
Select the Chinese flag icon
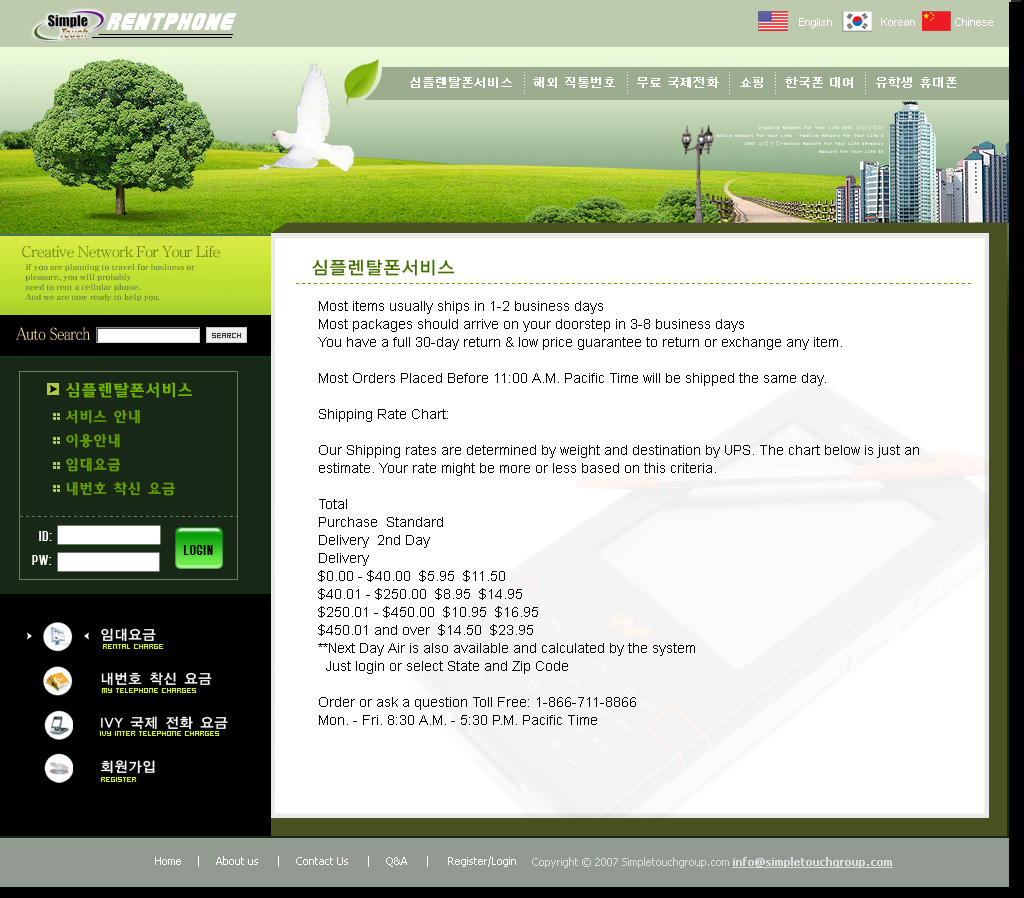(936, 21)
